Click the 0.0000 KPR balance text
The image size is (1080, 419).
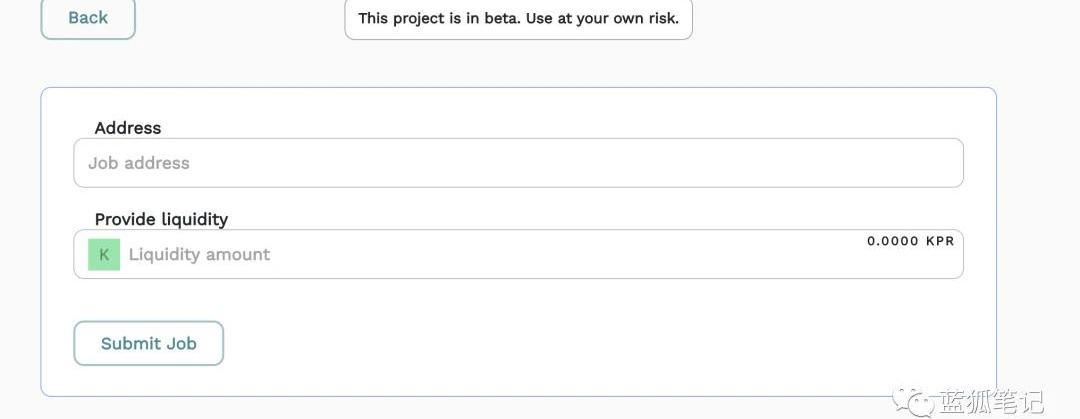[910, 241]
